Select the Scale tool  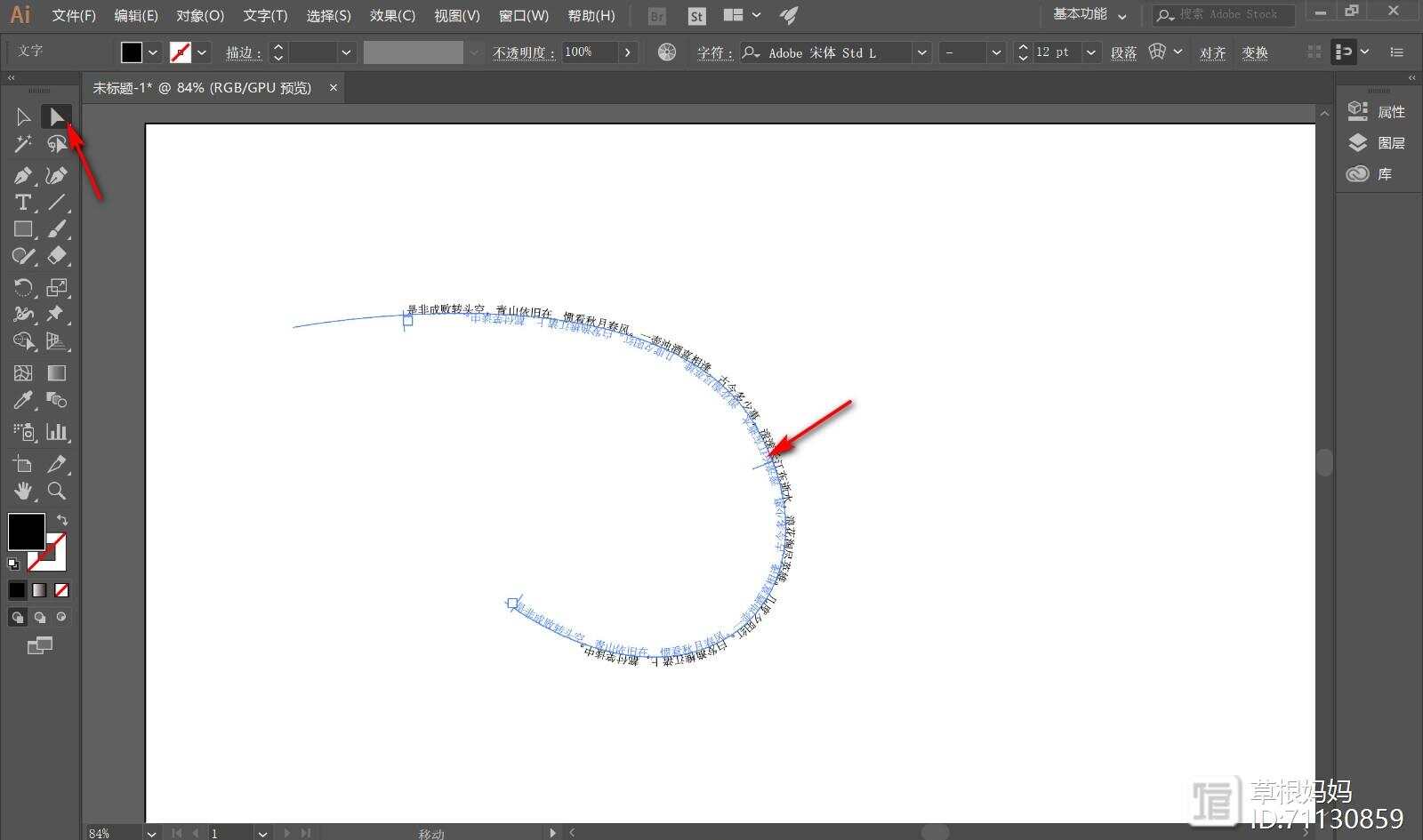tap(56, 287)
